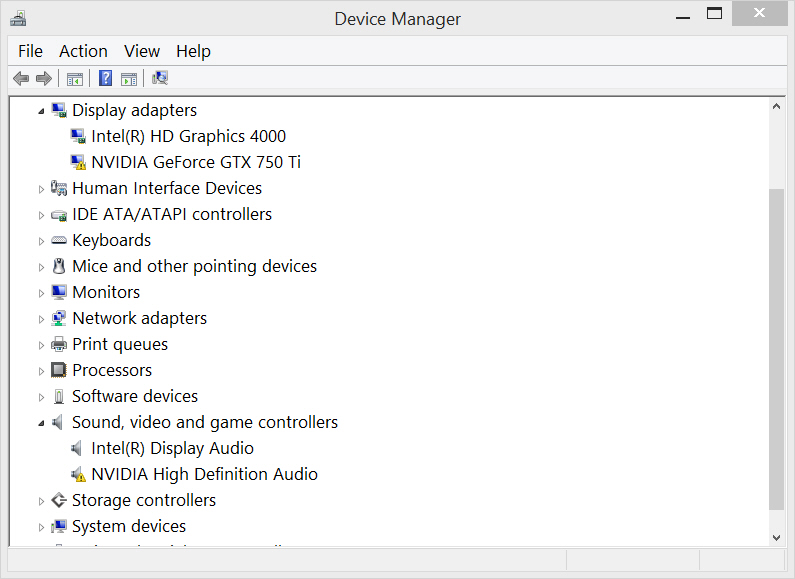Open the View menu

tap(142, 51)
